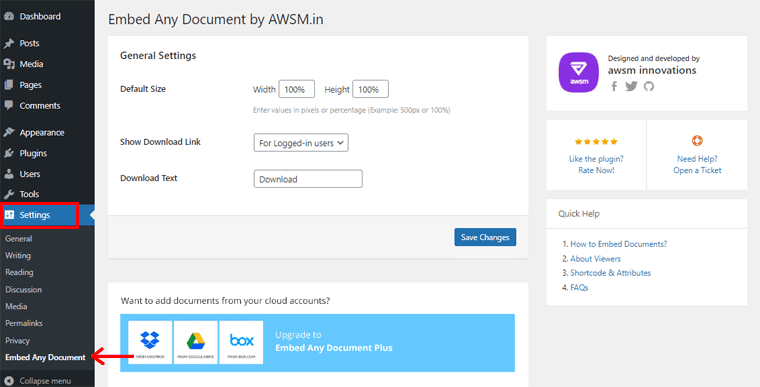Select Embed Any Document submenu item

tap(45, 357)
